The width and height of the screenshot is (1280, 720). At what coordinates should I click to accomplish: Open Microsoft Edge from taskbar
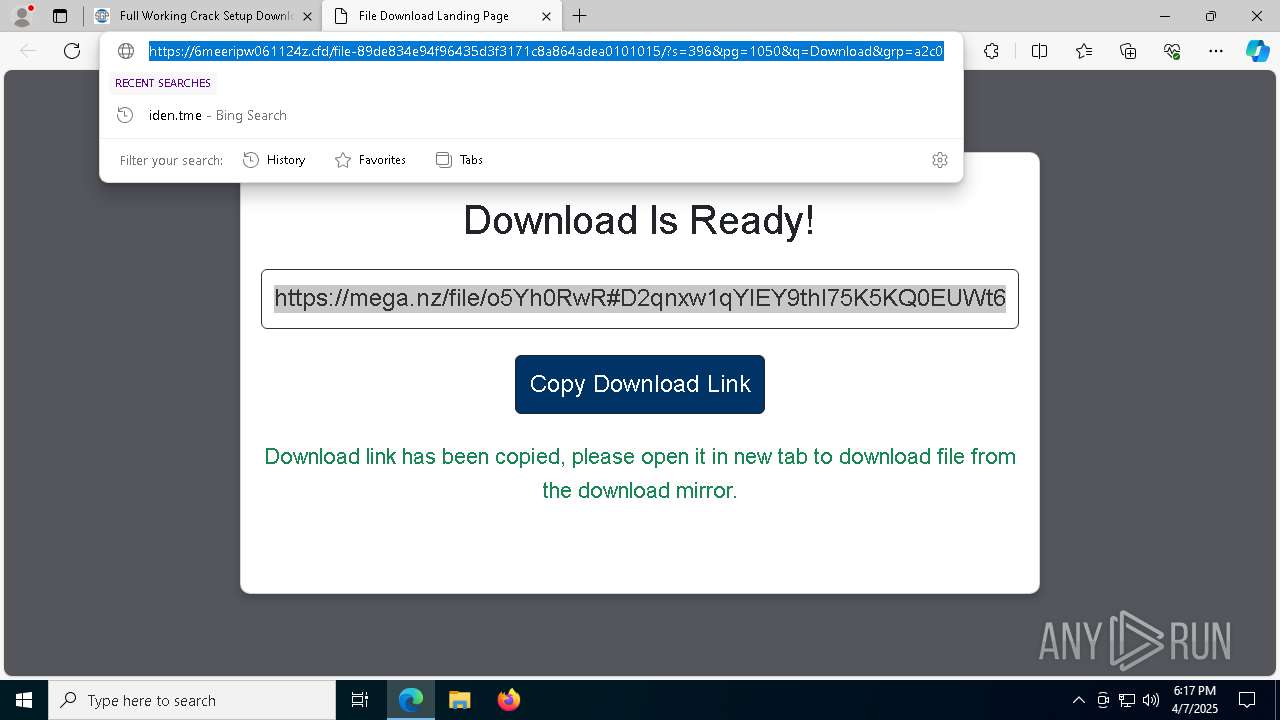(x=411, y=700)
